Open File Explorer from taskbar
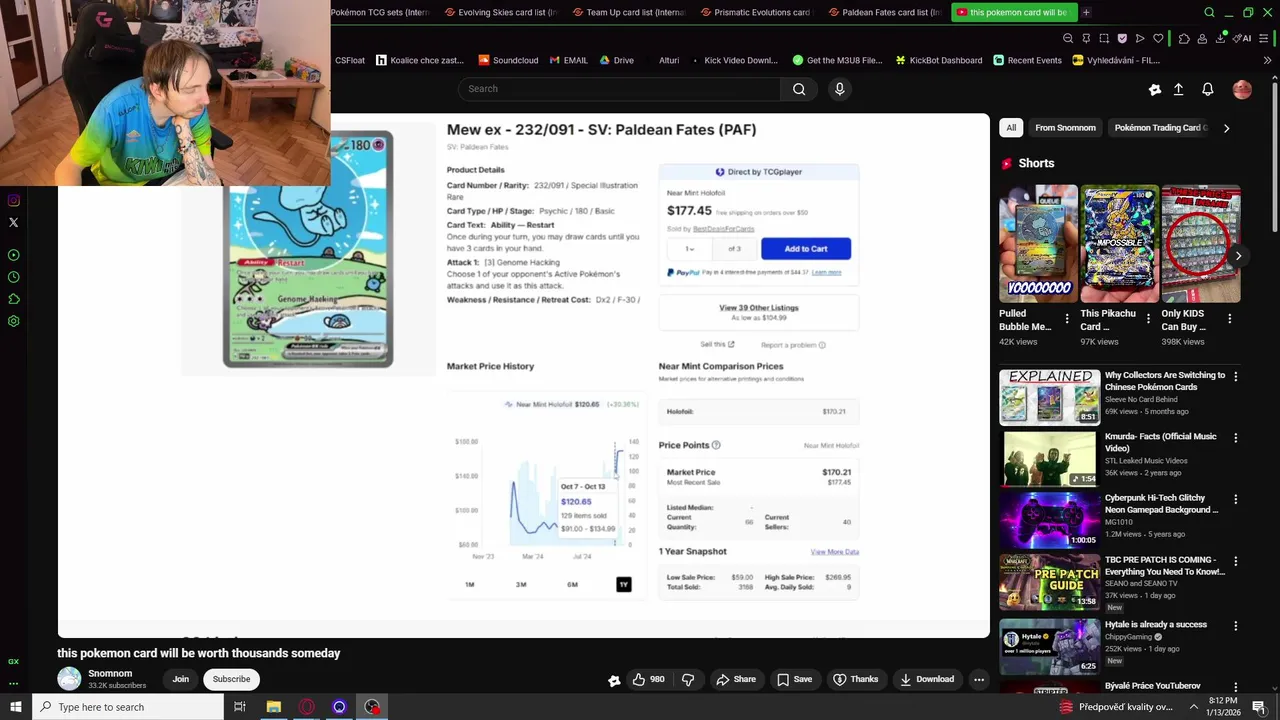 (273, 707)
